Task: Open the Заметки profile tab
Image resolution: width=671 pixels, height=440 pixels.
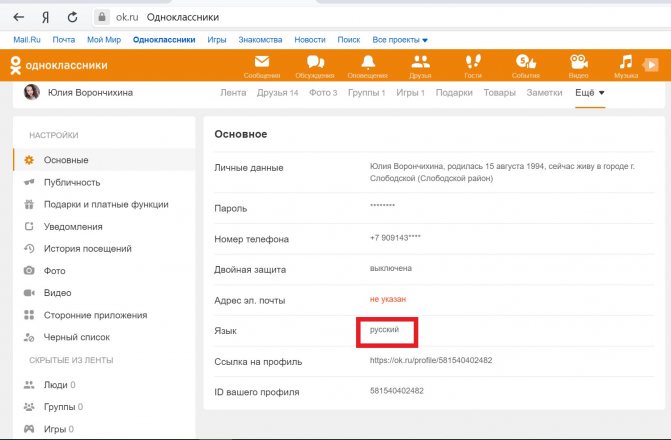Action: 544,93
